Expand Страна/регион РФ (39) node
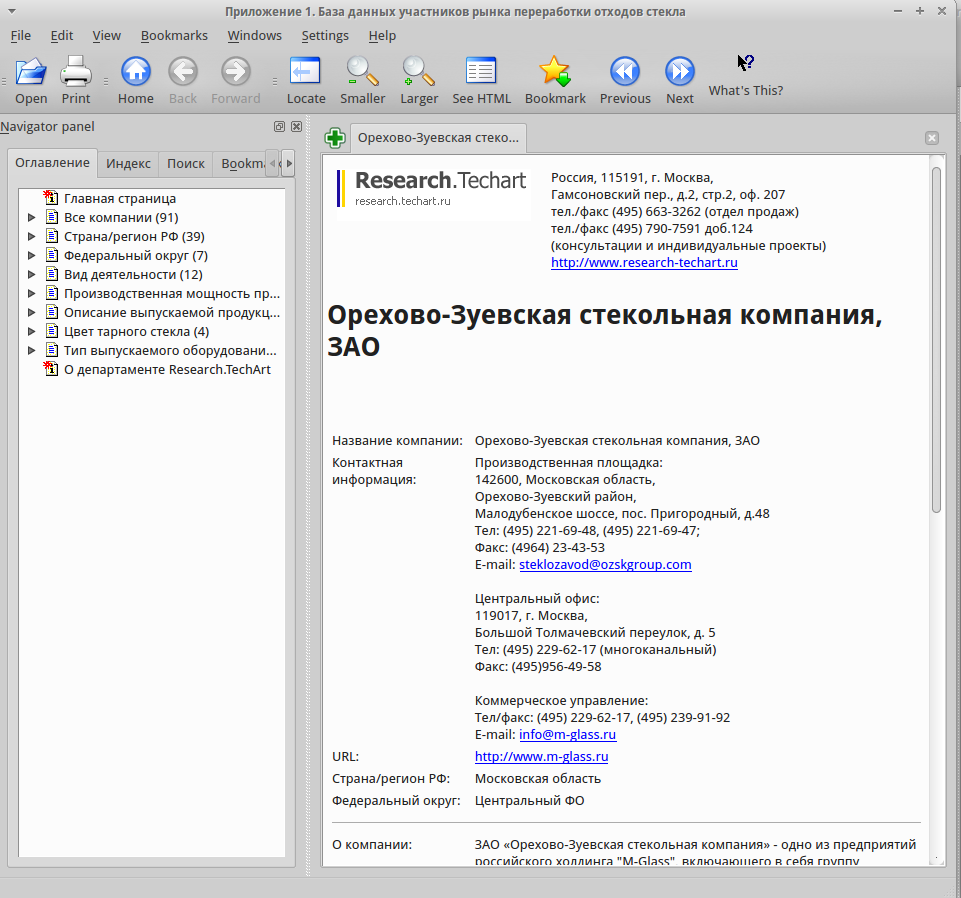The width and height of the screenshot is (961, 898). [31, 237]
